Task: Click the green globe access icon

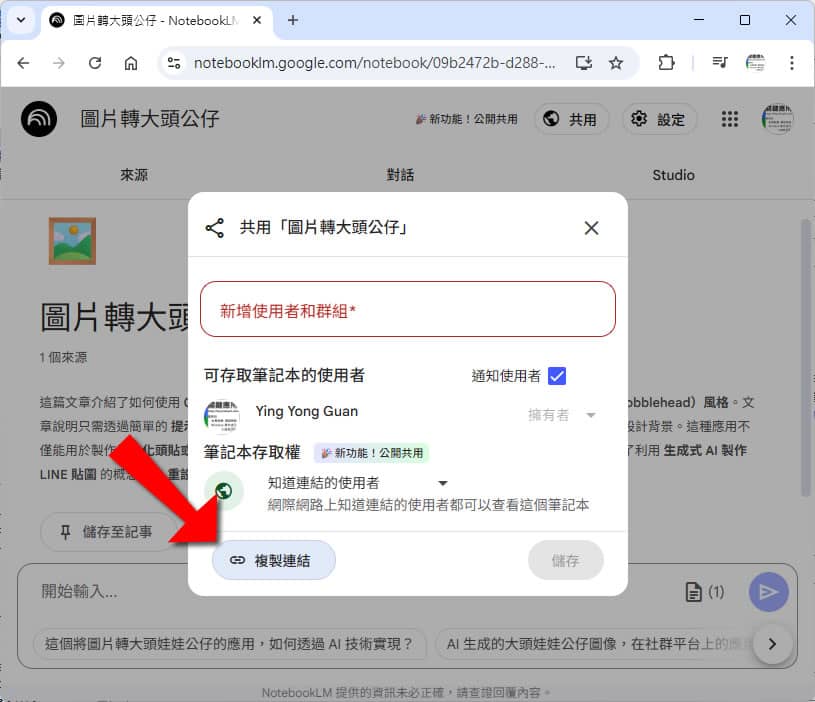Action: 224,491
